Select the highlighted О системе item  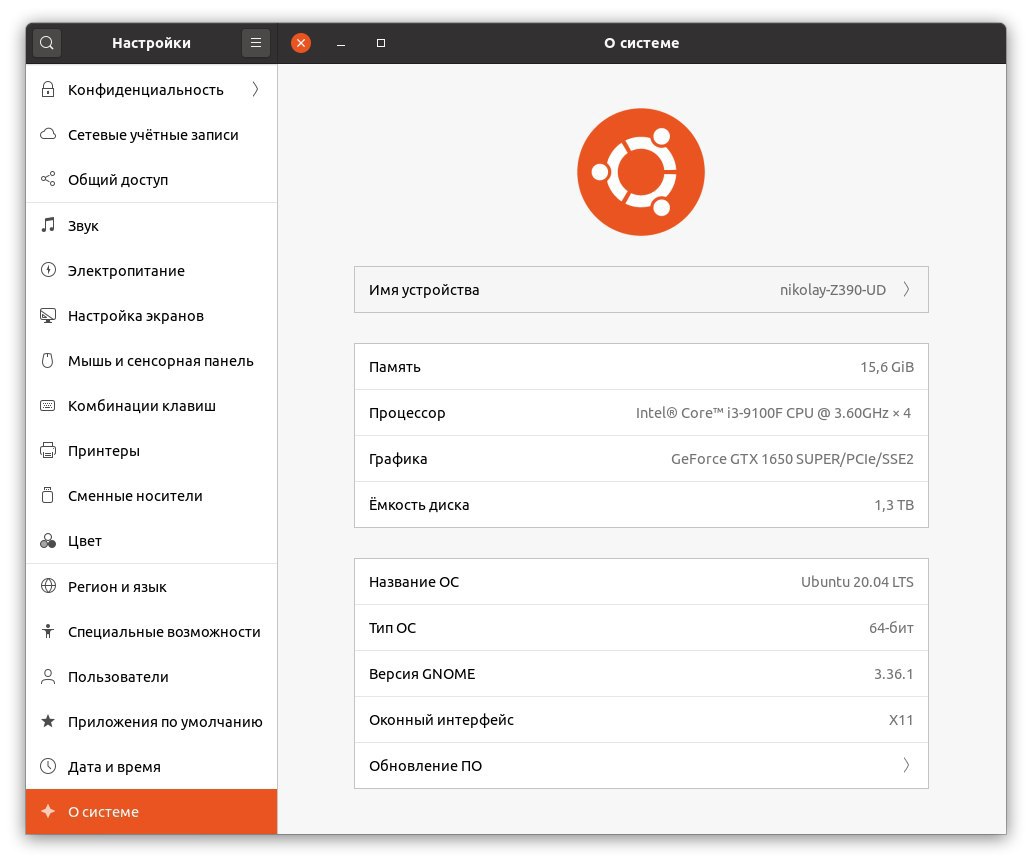coord(151,812)
